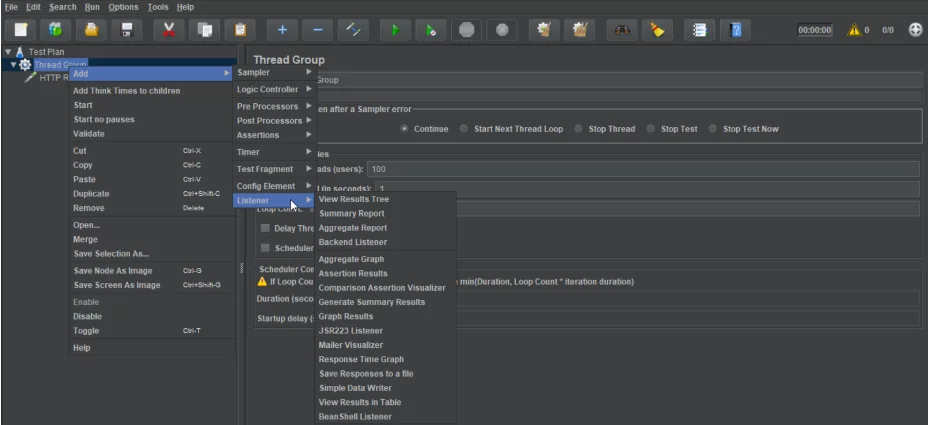928x425 pixels.
Task: Click the Clear toolbar icon
Action: coord(544,30)
